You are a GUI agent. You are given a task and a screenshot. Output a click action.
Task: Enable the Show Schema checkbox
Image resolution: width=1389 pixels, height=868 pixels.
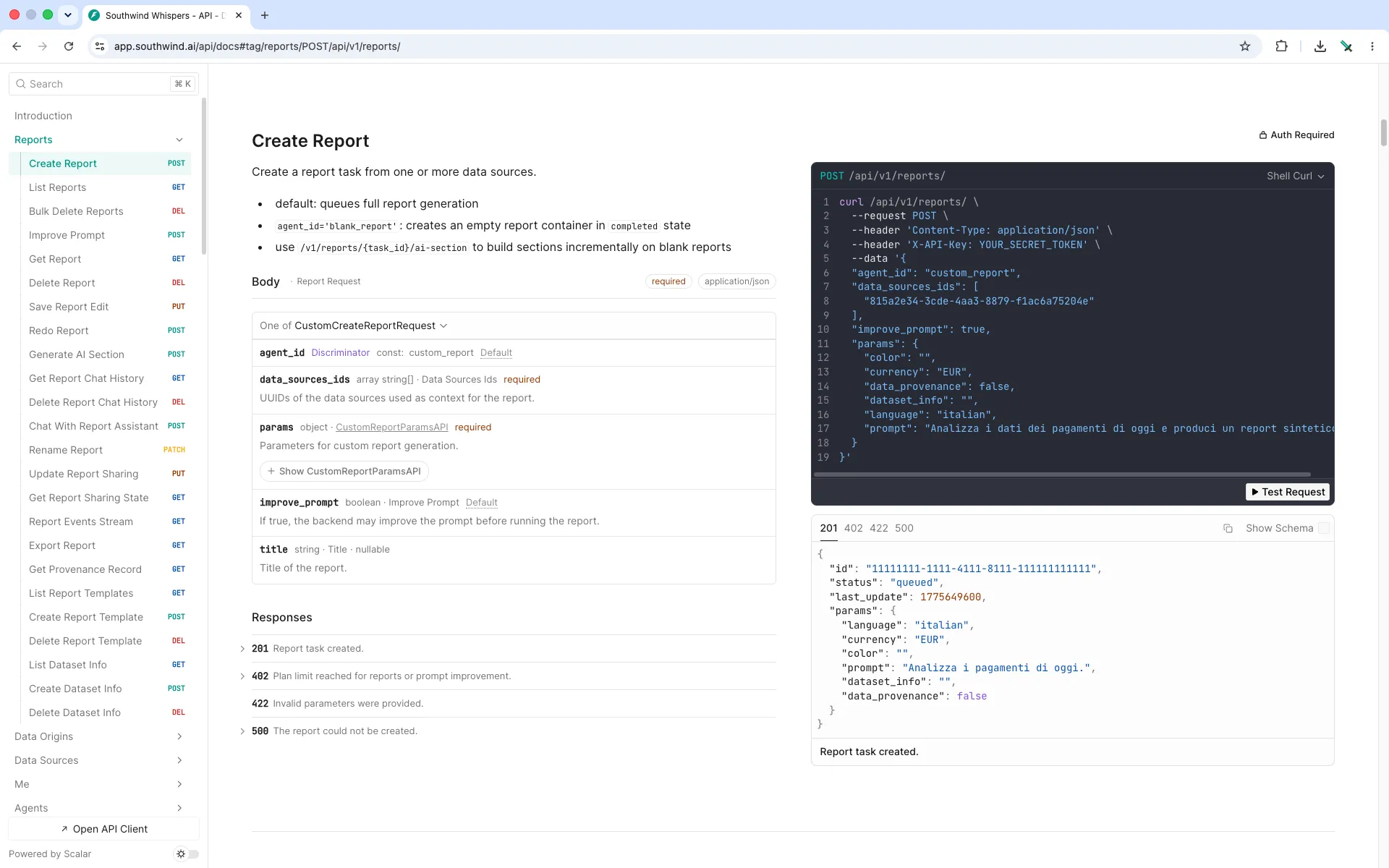[x=1323, y=529]
